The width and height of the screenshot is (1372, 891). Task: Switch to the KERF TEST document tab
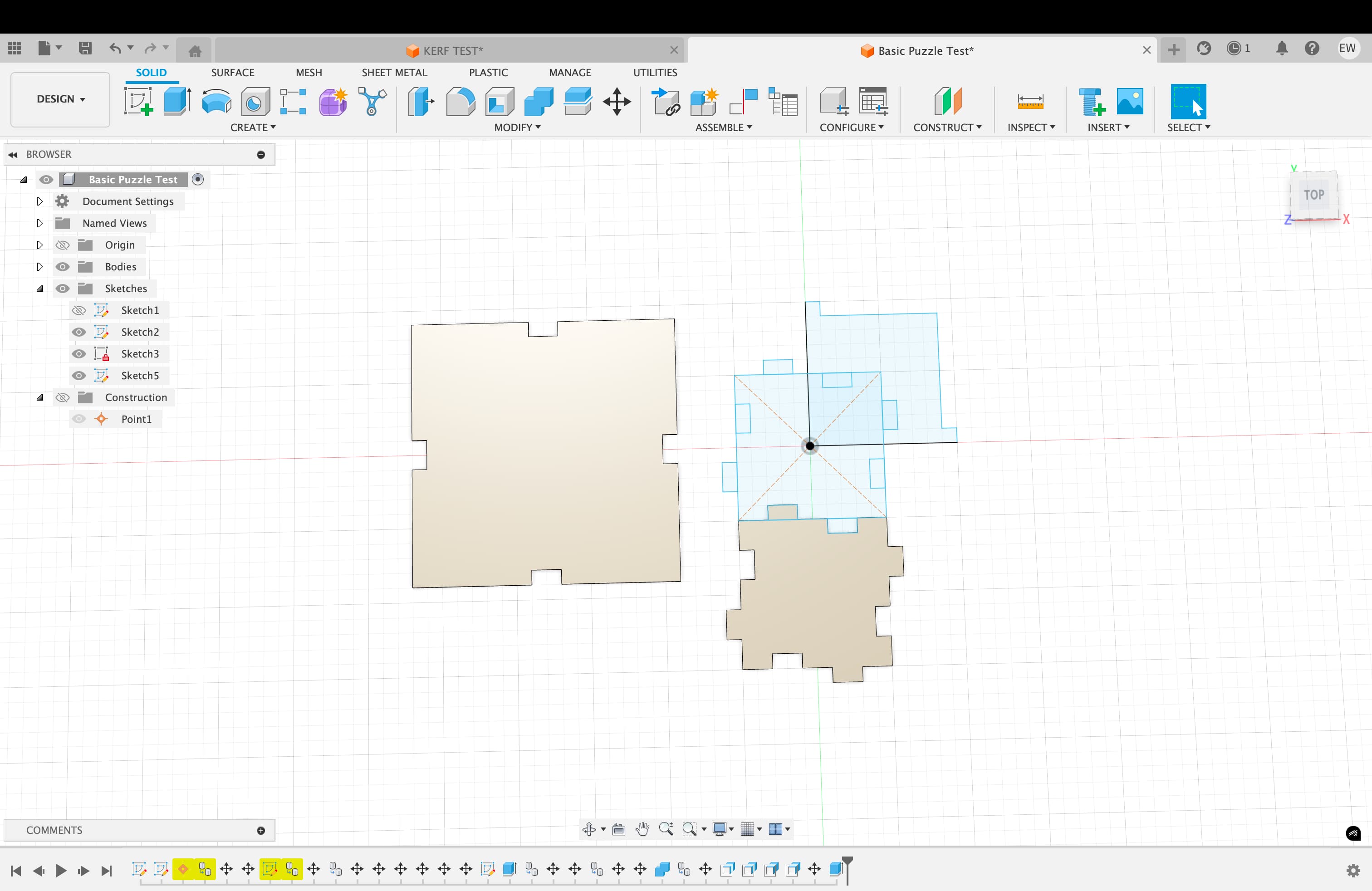point(445,51)
